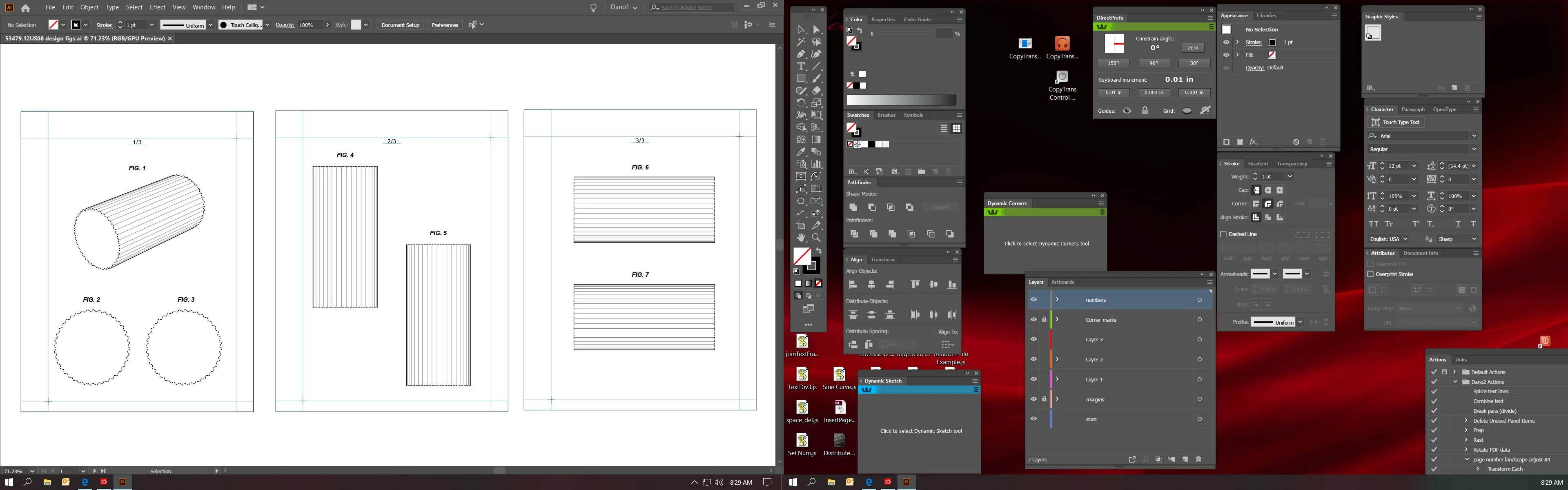Select the Type tool in toolbar
This screenshot has width=1568, height=490.
[801, 66]
